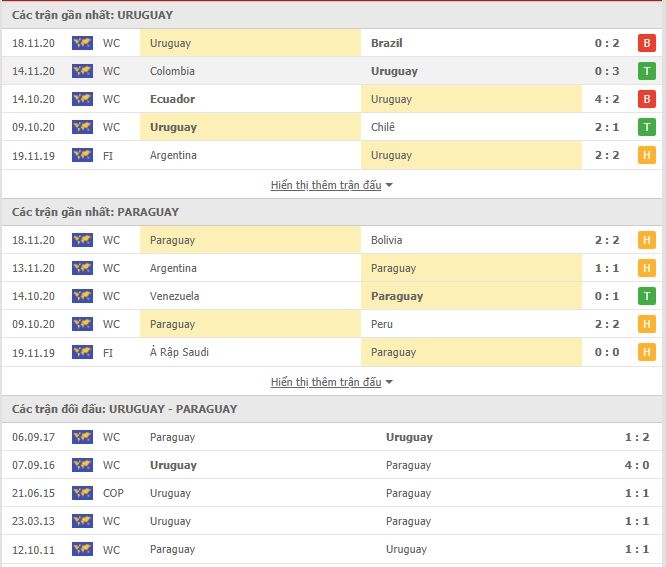Screen dimensions: 666x567
Task: Click the green T result badge for Colombia–Uruguay
Action: pos(646,71)
